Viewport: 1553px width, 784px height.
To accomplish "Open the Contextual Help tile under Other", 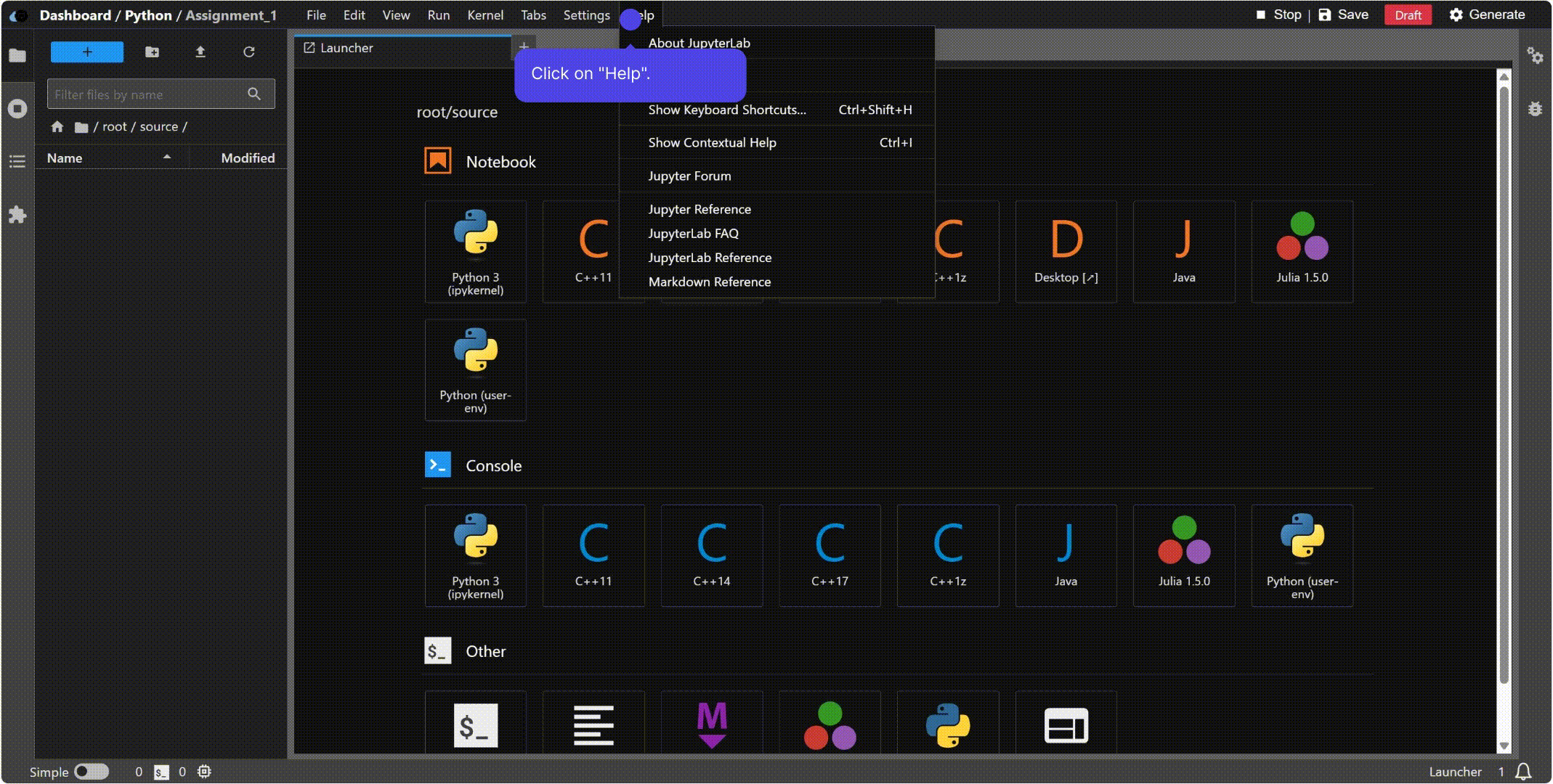I will point(1066,723).
